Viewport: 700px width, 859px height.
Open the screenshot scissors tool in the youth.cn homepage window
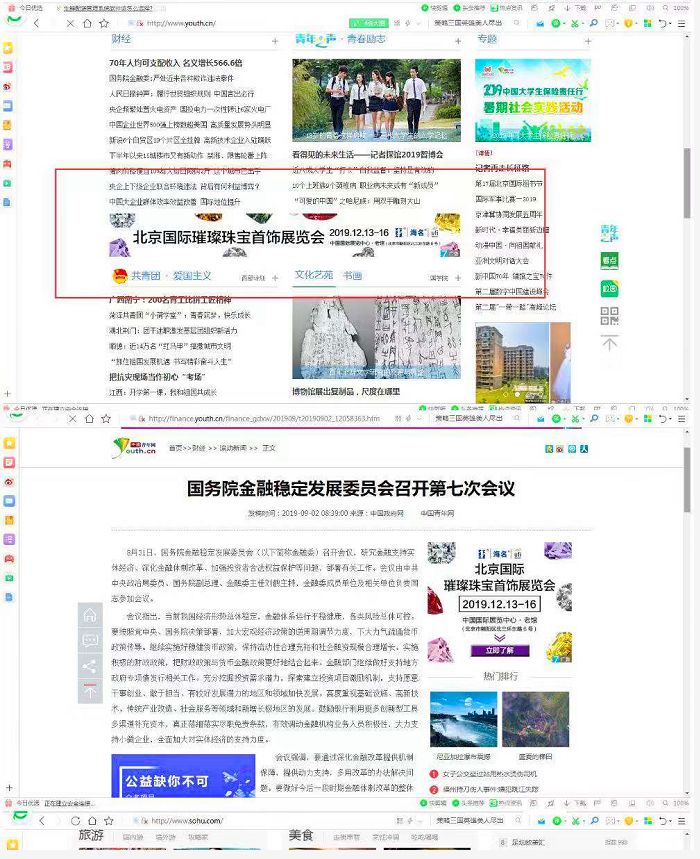pyautogui.click(x=575, y=24)
